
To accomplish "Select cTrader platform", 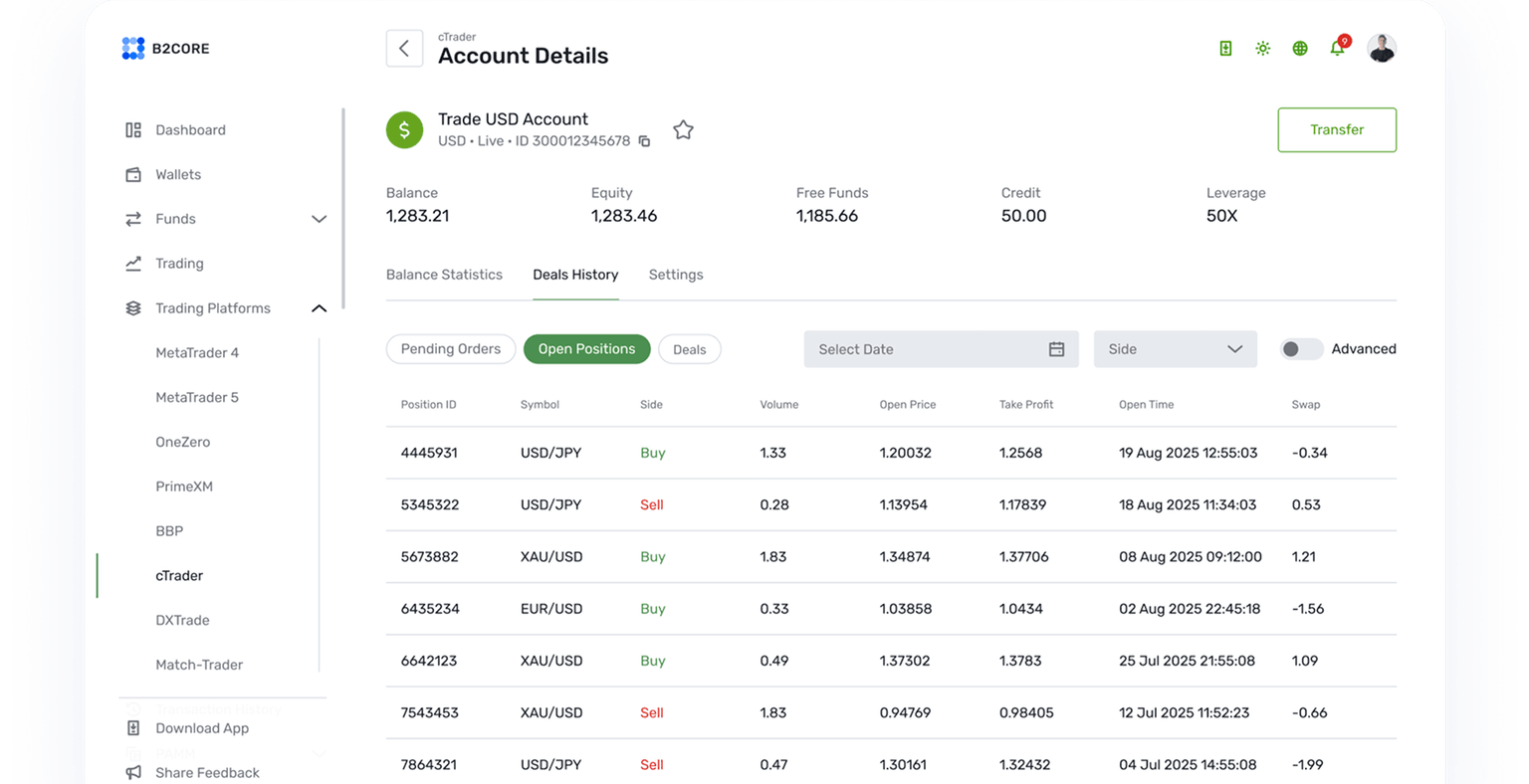I will 179,575.
